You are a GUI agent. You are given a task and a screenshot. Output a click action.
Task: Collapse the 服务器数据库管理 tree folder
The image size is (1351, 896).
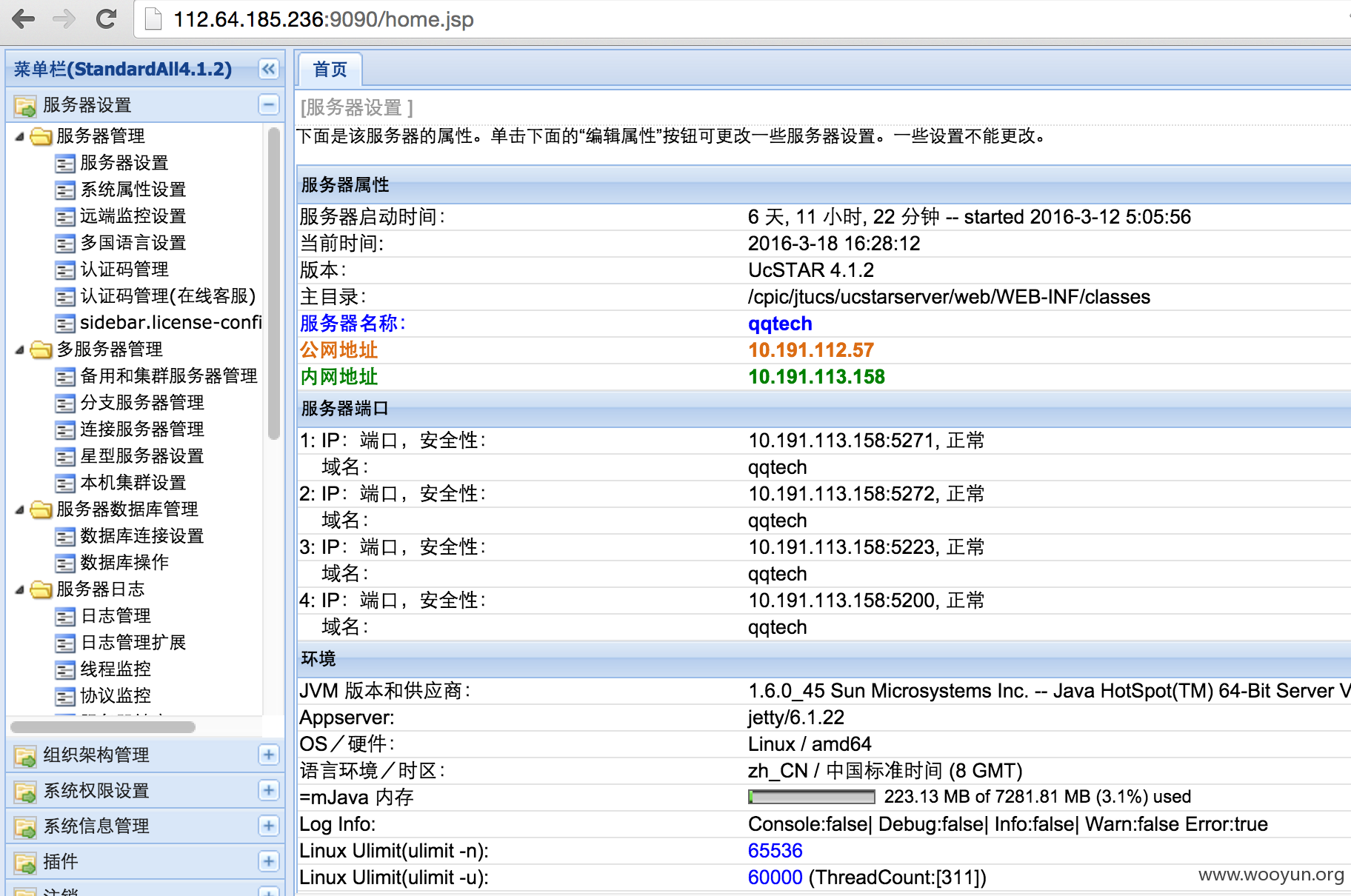click(x=20, y=509)
